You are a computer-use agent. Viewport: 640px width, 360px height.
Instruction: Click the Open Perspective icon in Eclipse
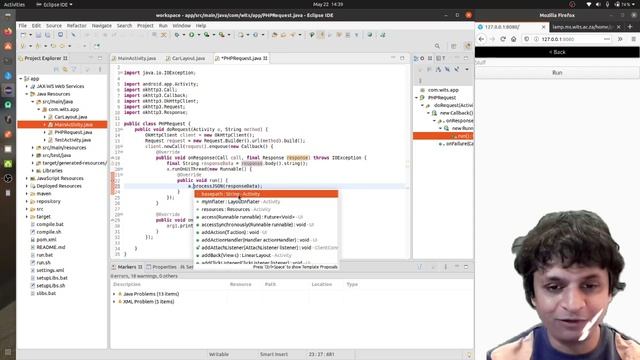point(453,46)
